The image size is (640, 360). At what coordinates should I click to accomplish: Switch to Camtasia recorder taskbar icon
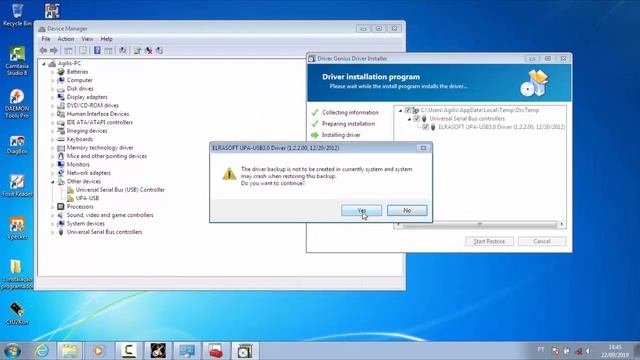[129, 351]
